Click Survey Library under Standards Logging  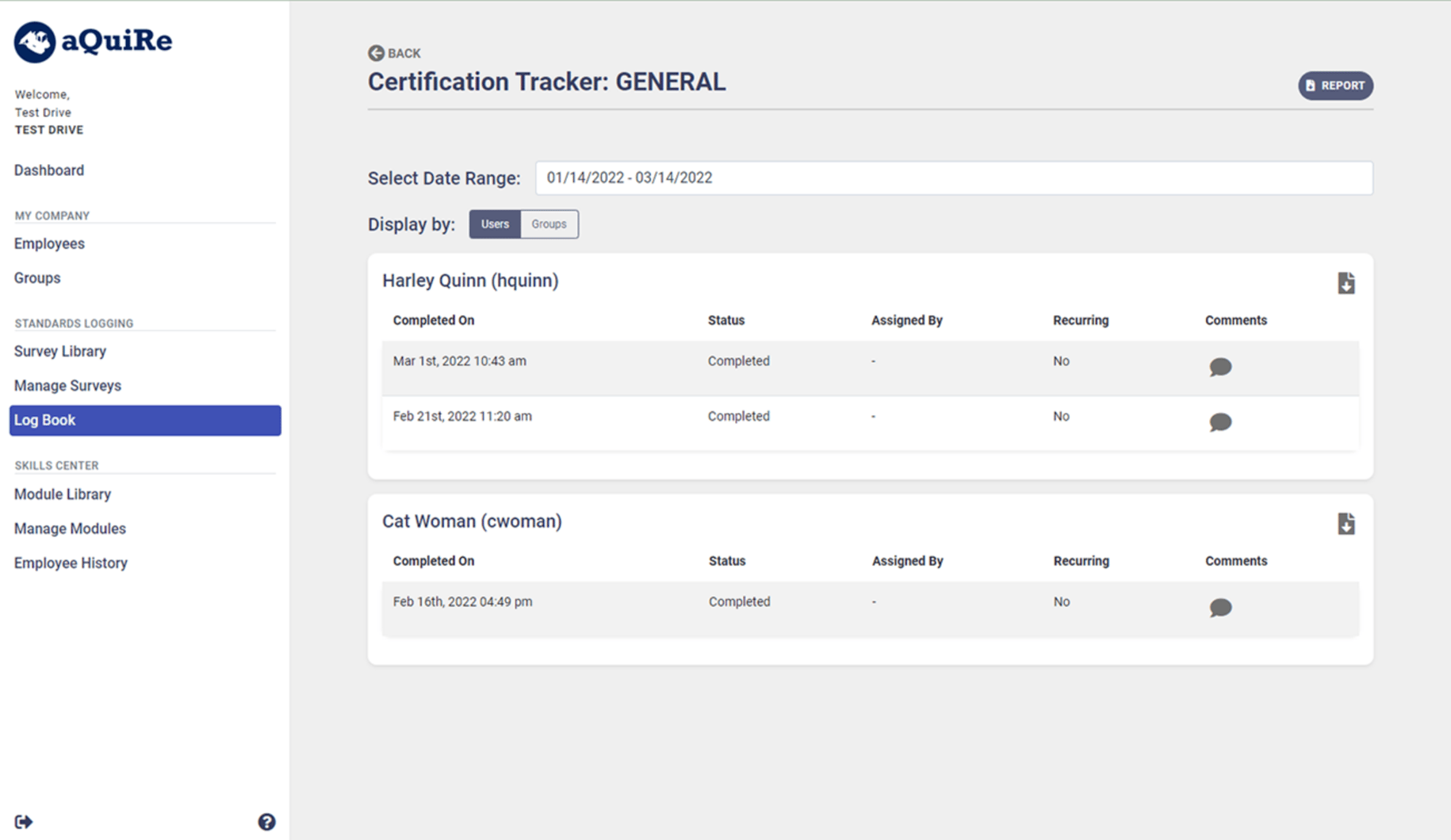60,351
